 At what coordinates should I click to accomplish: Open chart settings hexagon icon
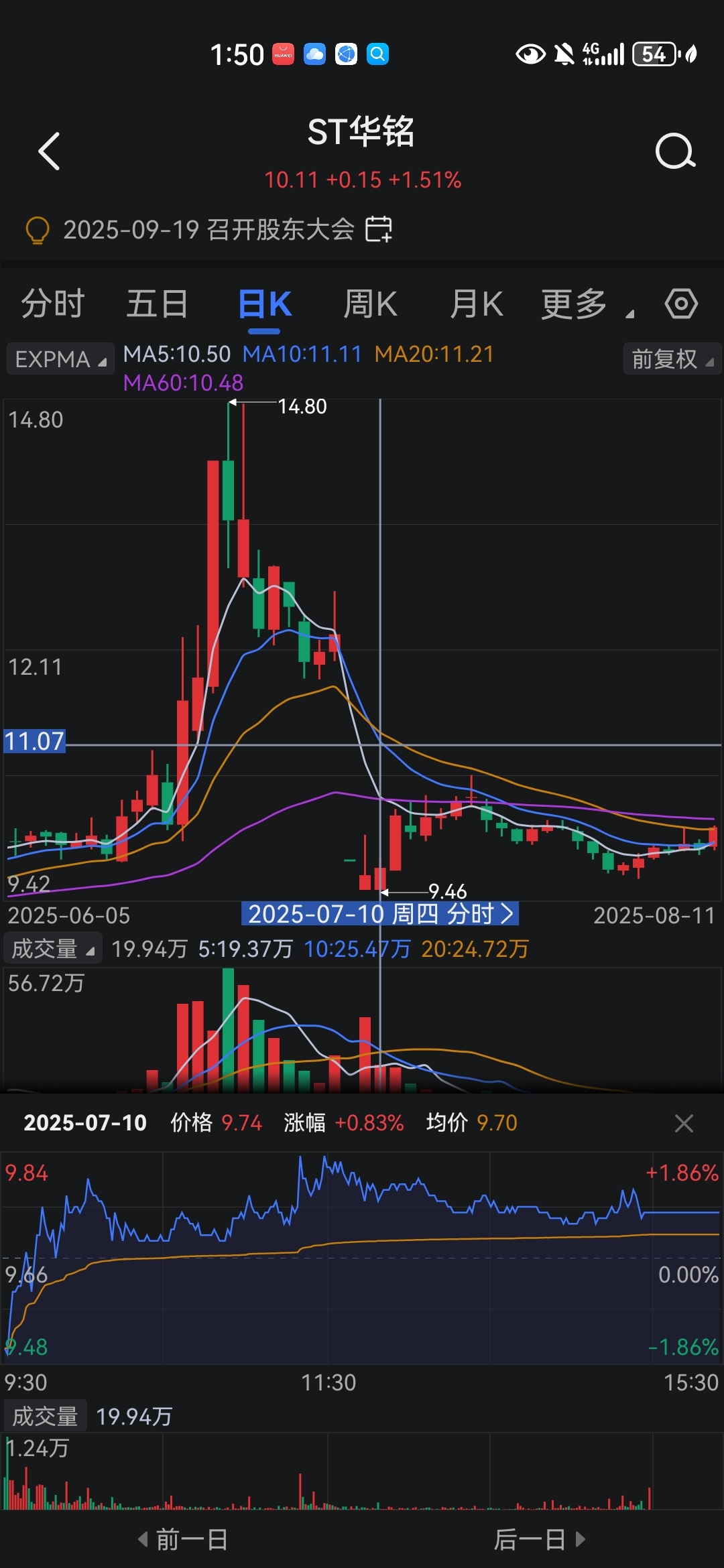click(681, 304)
